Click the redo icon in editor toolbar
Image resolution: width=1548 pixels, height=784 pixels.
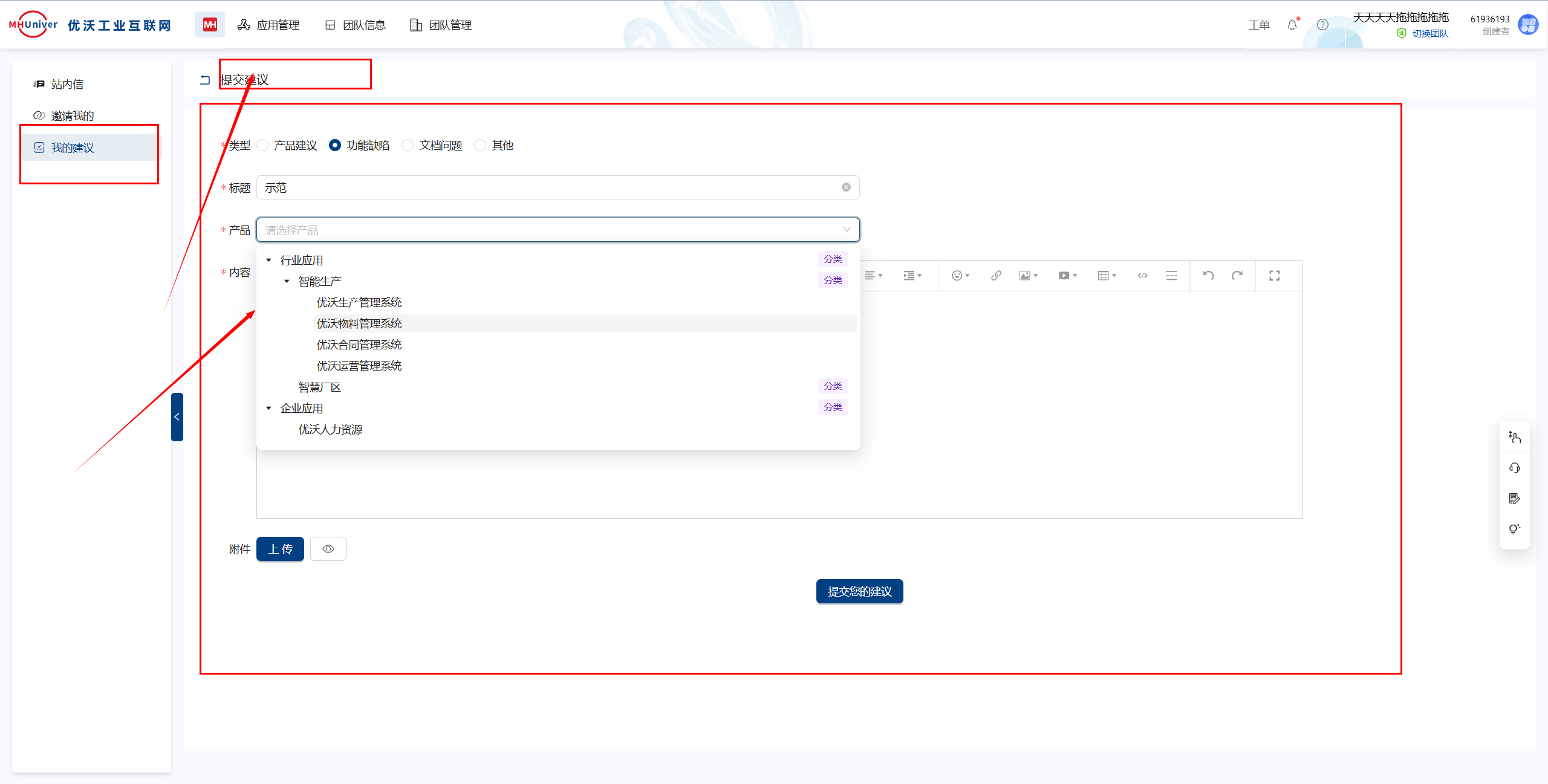[1237, 276]
